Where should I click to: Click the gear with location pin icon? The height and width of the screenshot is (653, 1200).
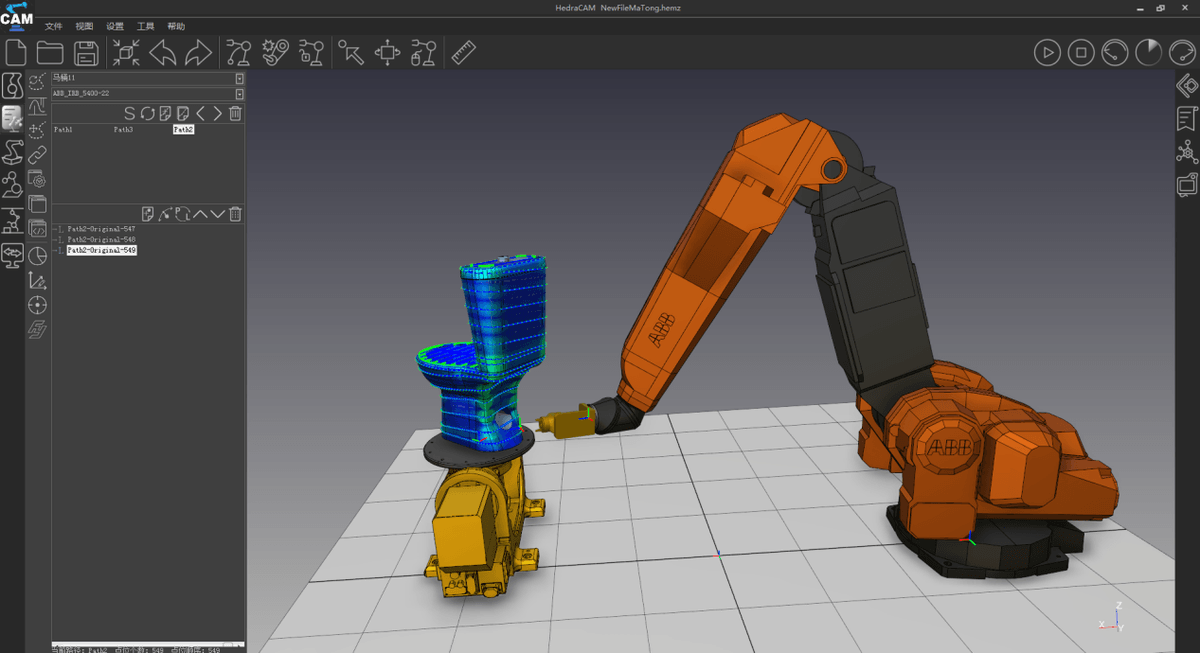(x=275, y=52)
